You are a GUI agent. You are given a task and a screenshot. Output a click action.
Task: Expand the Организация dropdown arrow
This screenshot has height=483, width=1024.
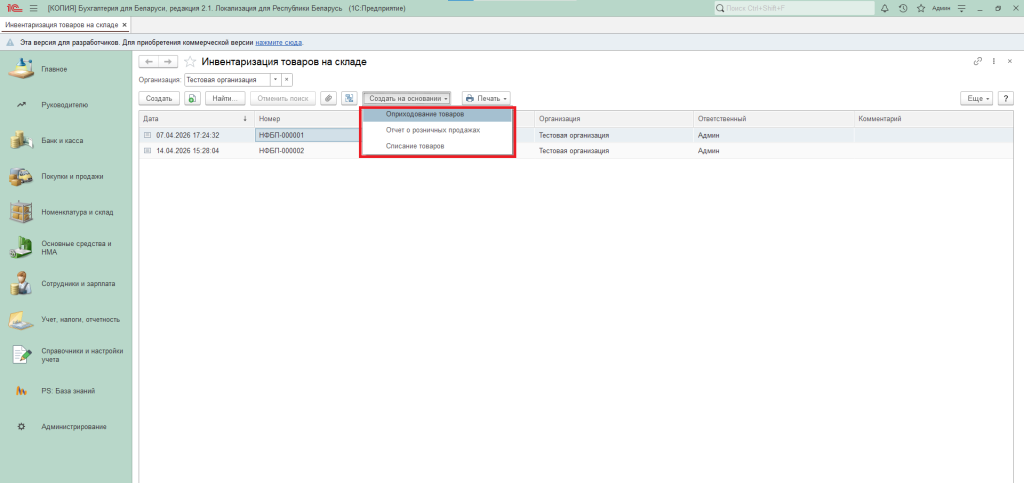(x=275, y=79)
